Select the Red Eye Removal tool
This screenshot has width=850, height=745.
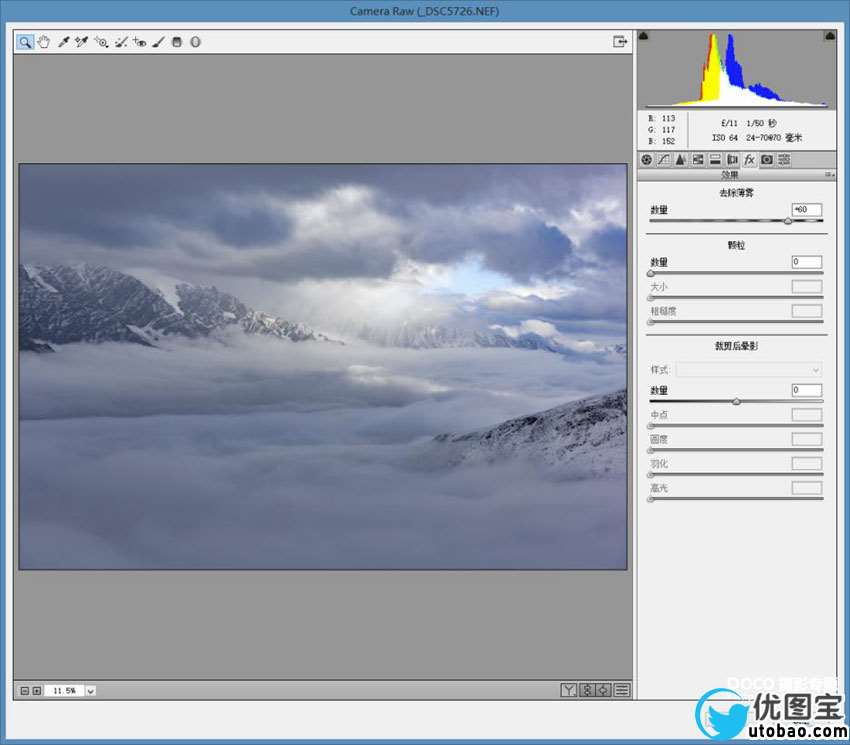click(139, 42)
